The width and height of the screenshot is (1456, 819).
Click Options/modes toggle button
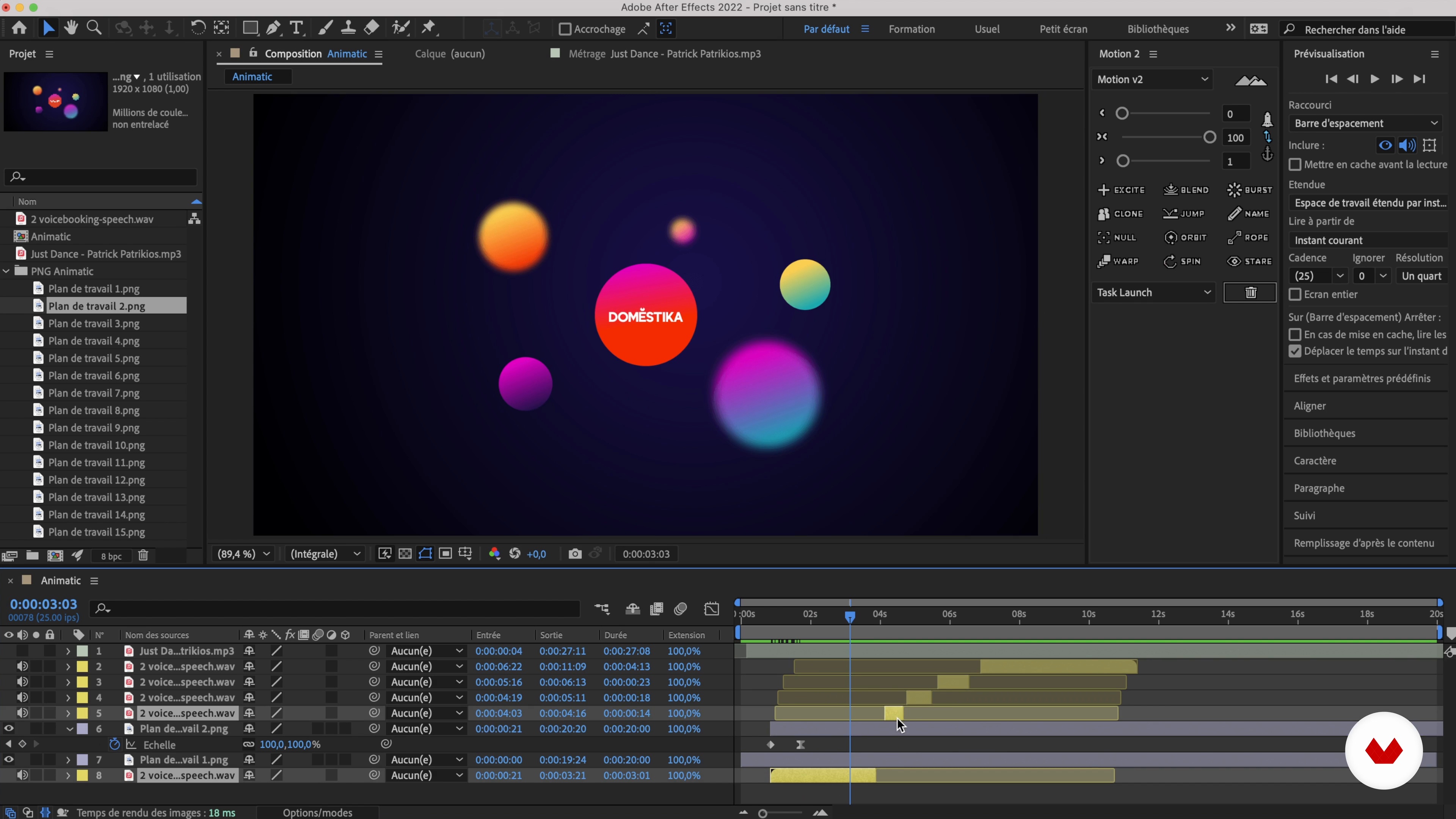pyautogui.click(x=318, y=812)
